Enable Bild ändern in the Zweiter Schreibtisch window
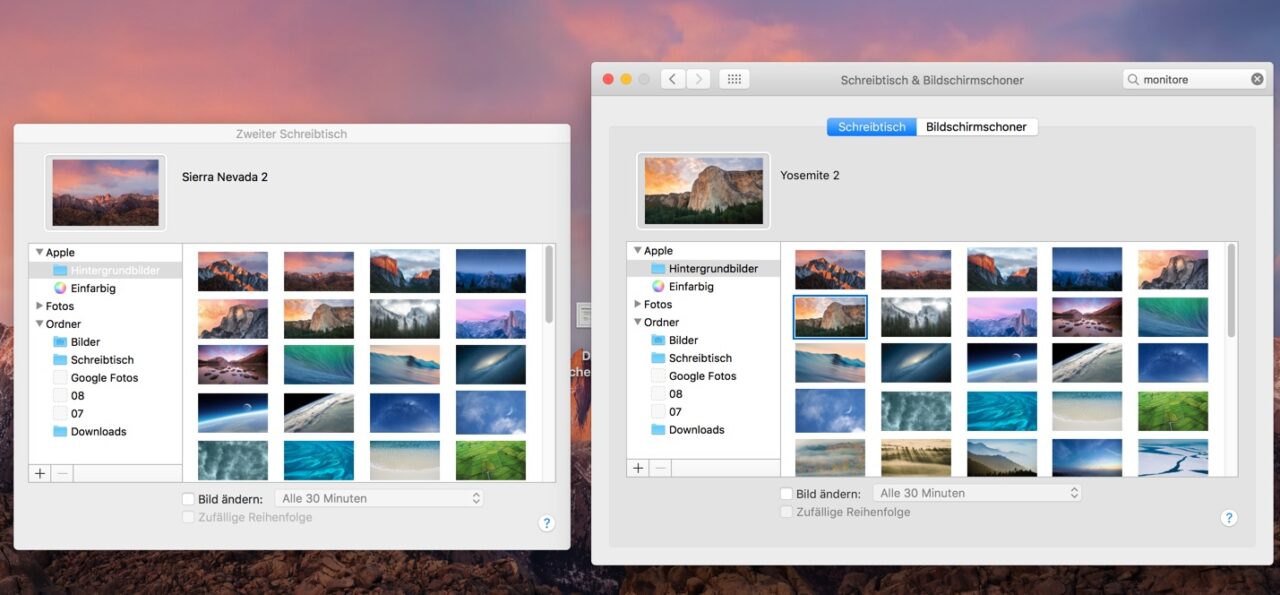The width and height of the screenshot is (1280, 595). coord(187,497)
